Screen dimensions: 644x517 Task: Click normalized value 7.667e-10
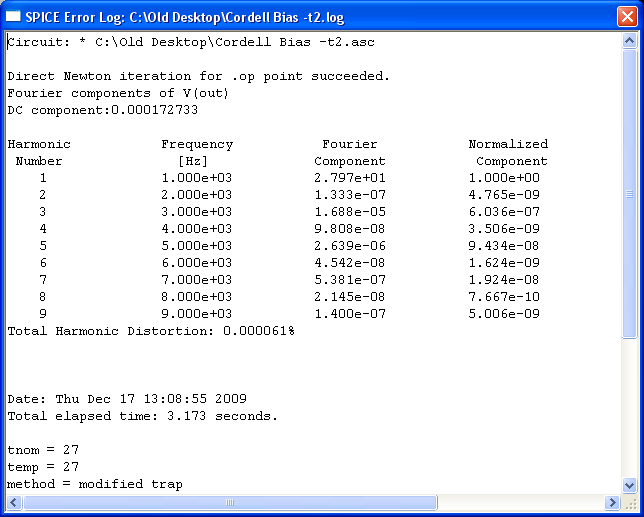pyautogui.click(x=504, y=297)
